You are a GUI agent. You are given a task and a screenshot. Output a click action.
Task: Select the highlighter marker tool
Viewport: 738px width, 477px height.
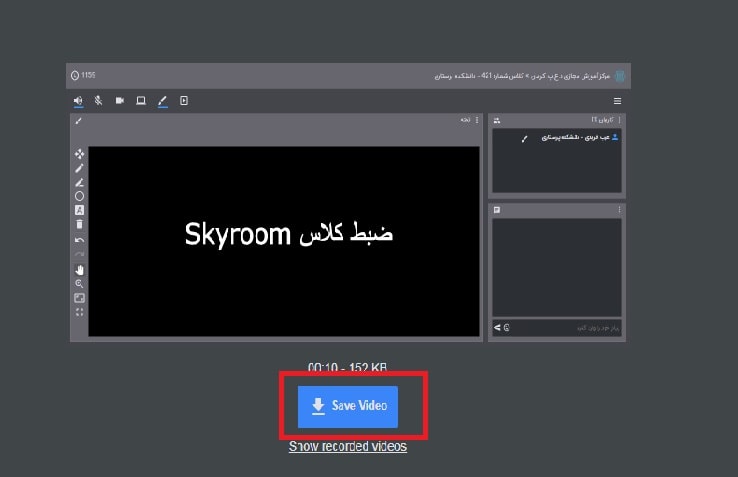[x=80, y=182]
